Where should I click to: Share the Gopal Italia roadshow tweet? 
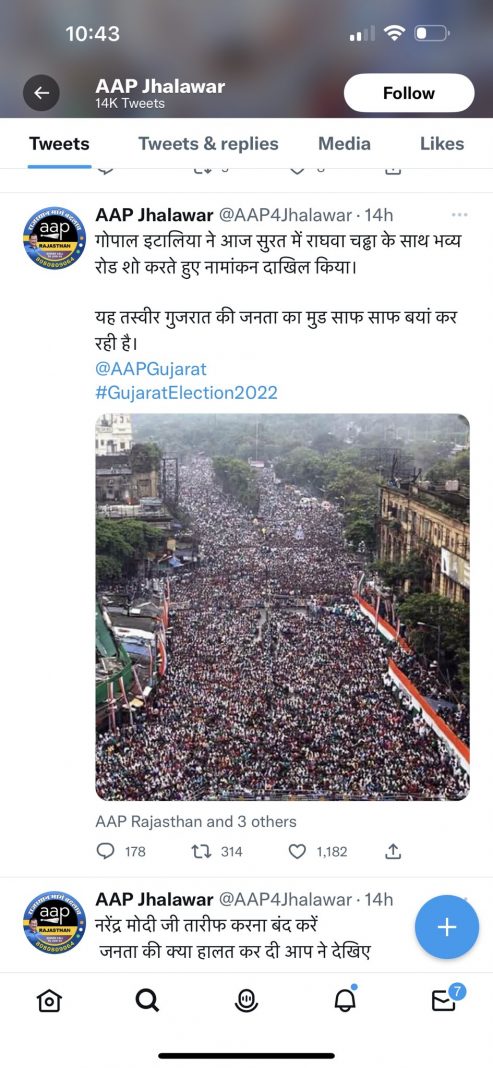(394, 851)
